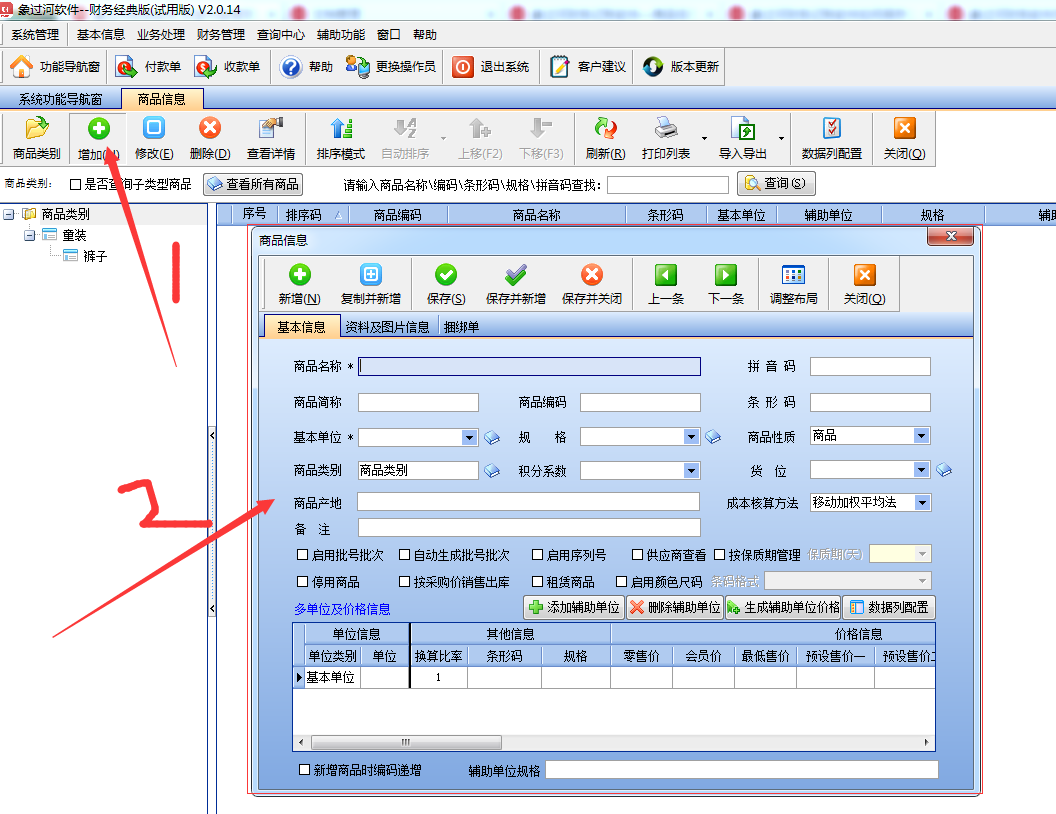Click the 查看所有商品 button
Image resolution: width=1056 pixels, height=814 pixels.
[253, 184]
